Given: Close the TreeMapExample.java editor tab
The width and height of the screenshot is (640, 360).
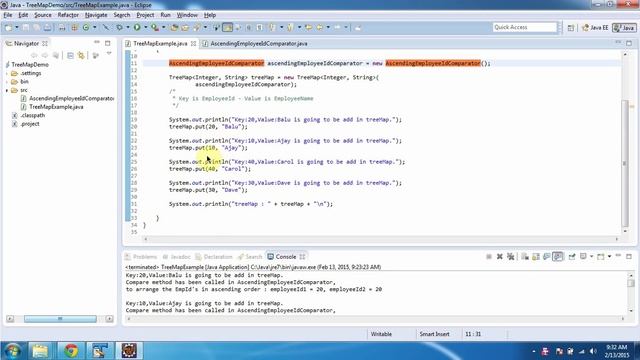Looking at the screenshot, I should coord(193,43).
